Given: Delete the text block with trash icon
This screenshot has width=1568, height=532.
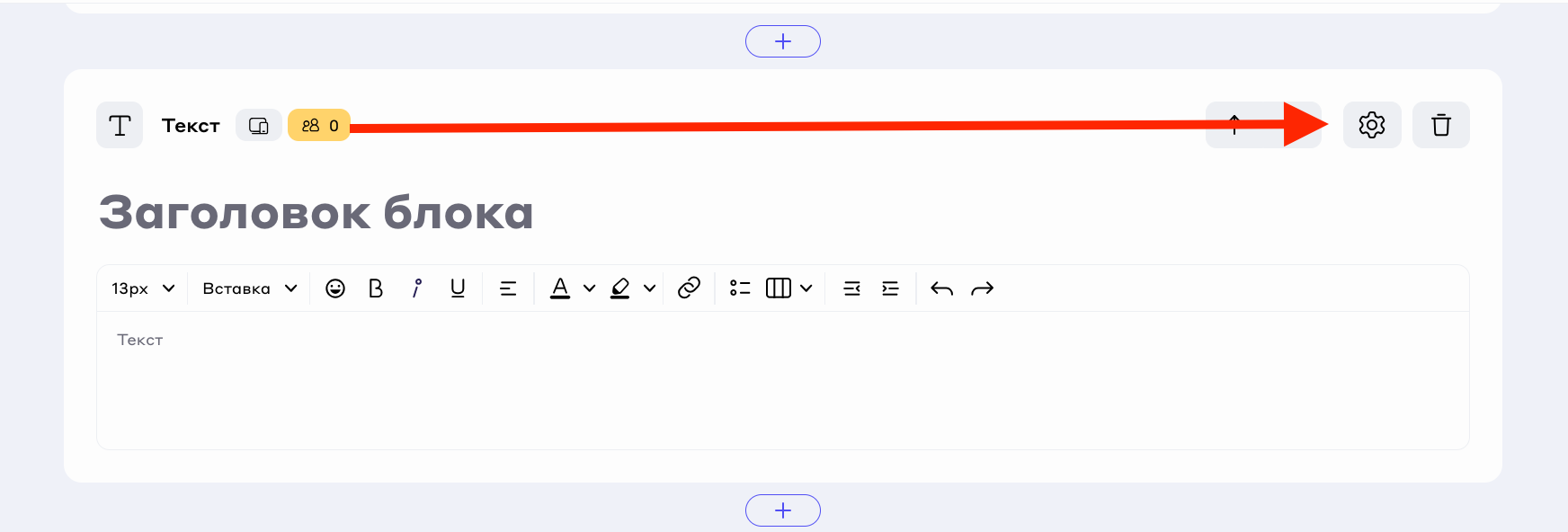Looking at the screenshot, I should (1440, 125).
